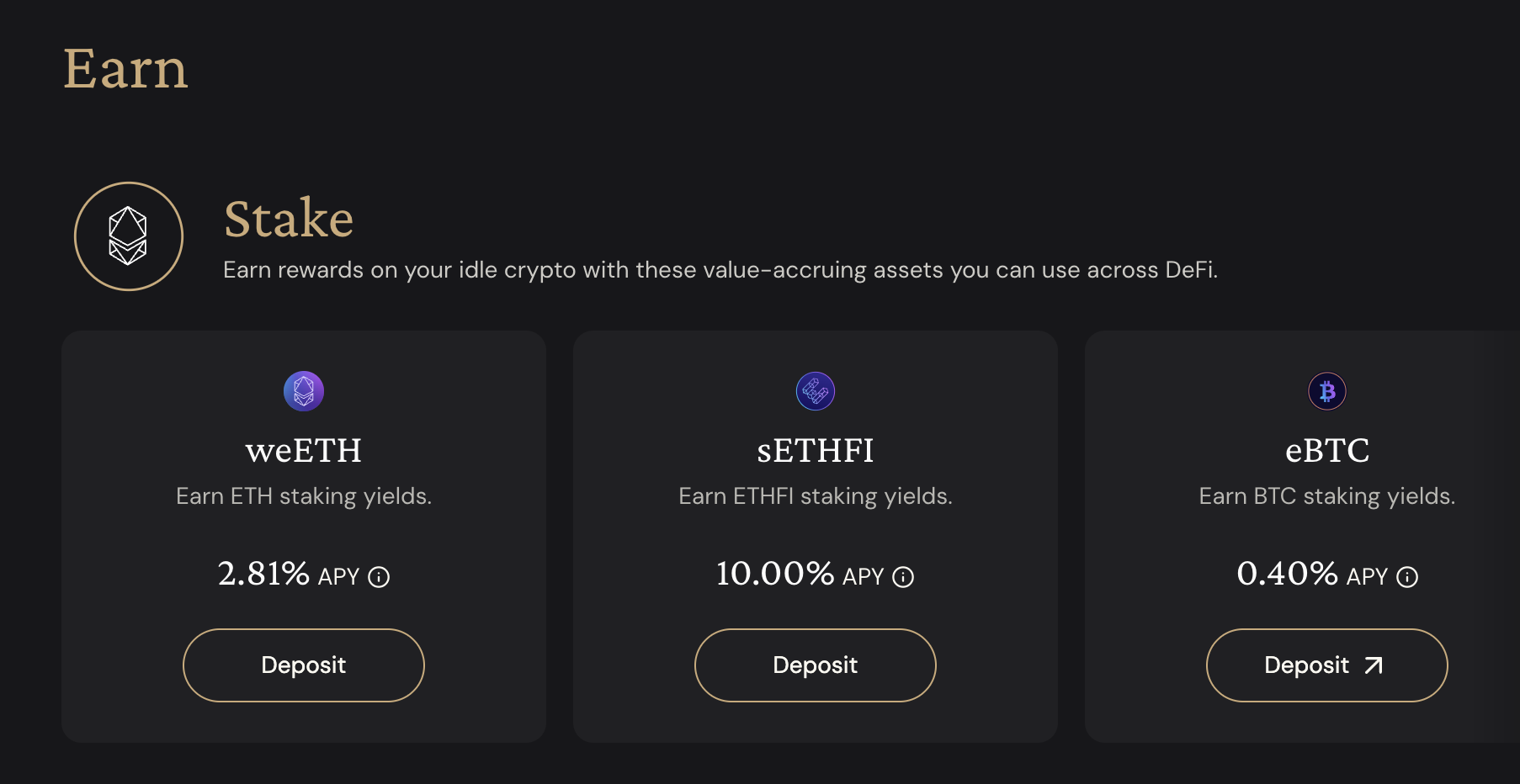
Task: Click the sETHFI token icon
Action: [815, 391]
